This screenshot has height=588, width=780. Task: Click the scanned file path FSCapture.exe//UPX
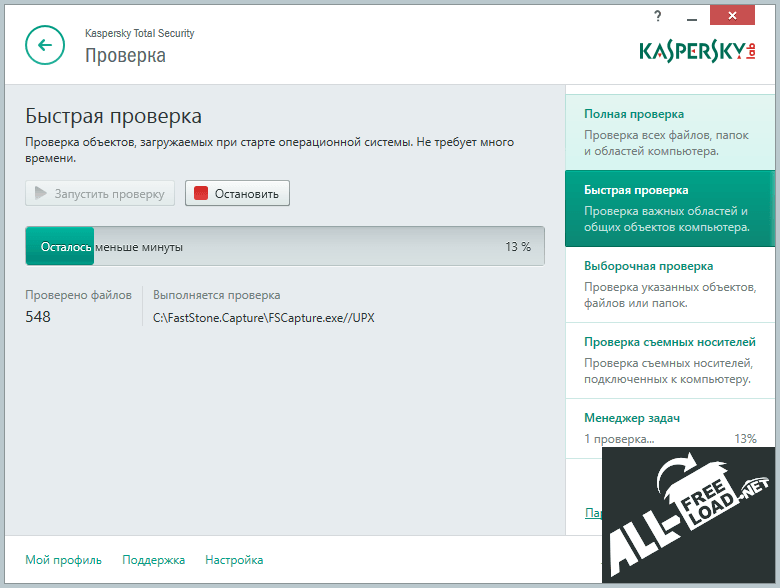coord(264,318)
